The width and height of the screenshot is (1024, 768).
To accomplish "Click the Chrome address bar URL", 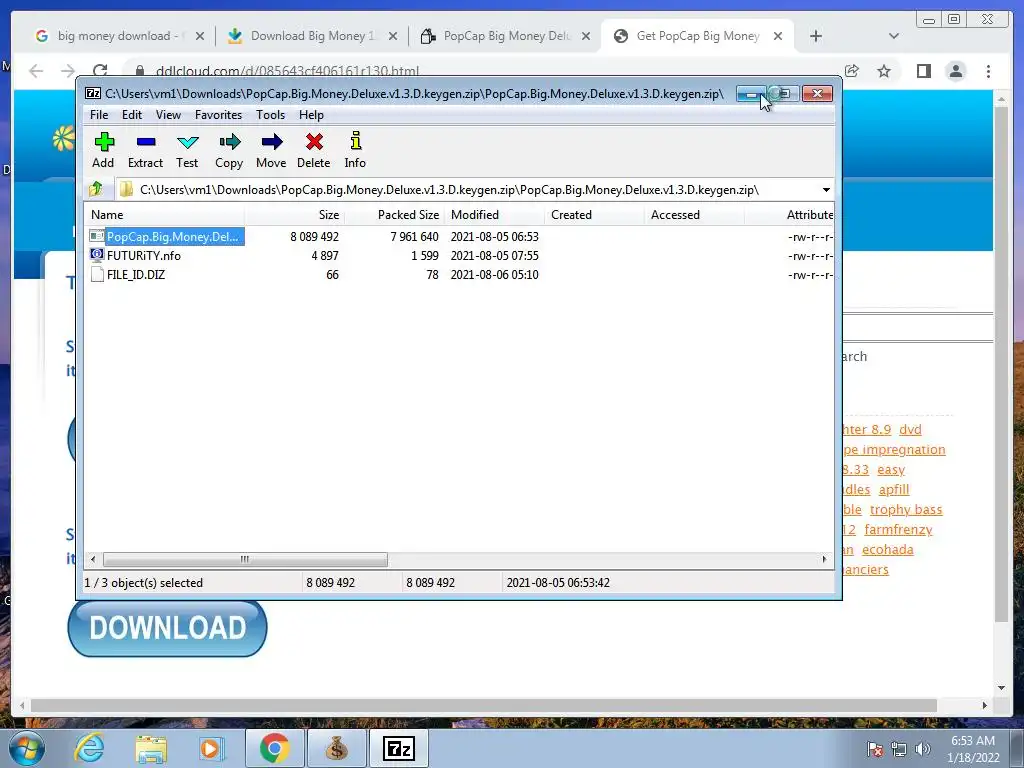I will pyautogui.click(x=287, y=71).
